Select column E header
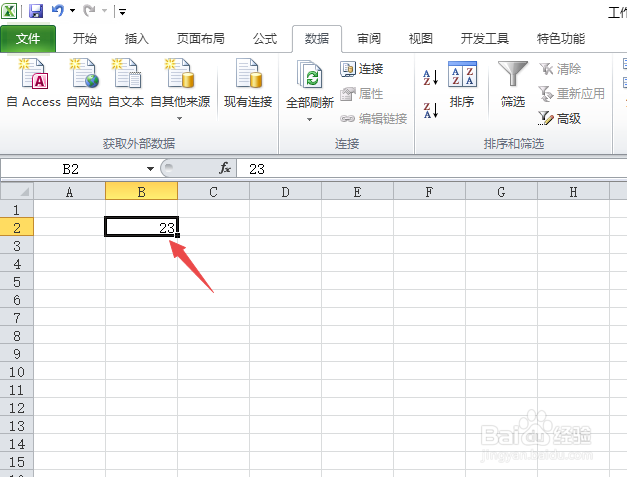Screen dimensions: 627x477 357,192
